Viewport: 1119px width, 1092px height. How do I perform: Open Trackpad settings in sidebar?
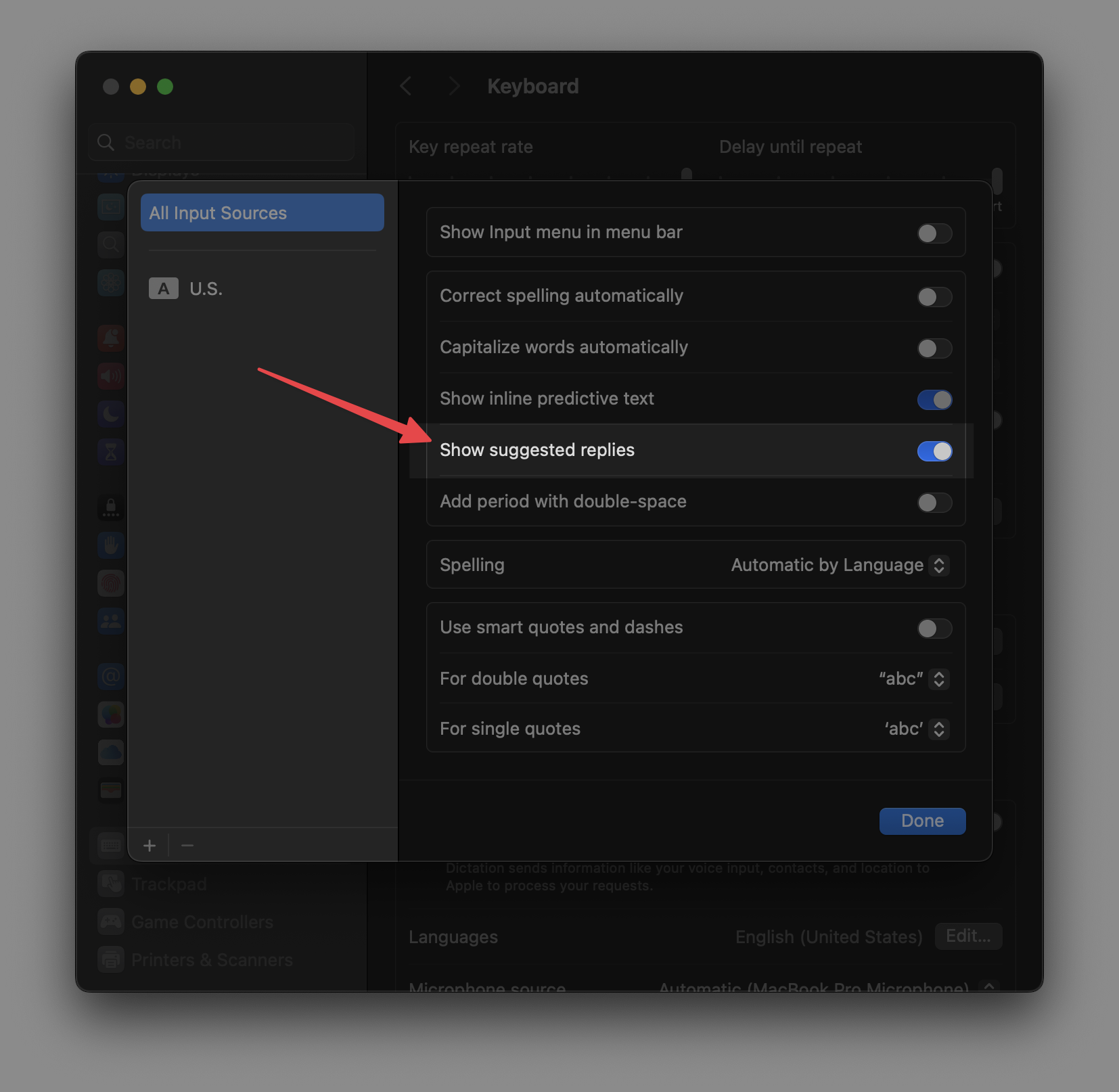tap(169, 884)
